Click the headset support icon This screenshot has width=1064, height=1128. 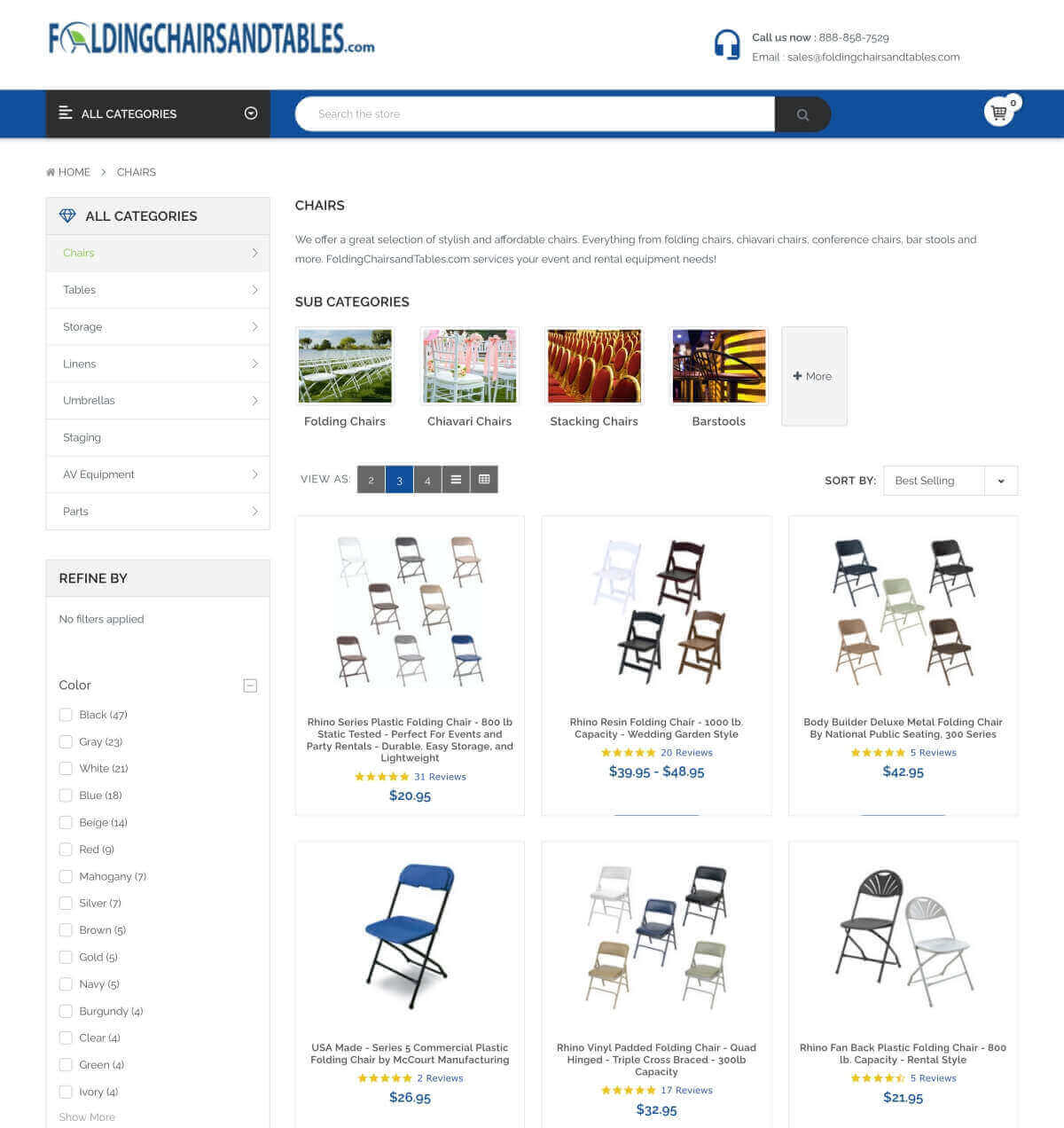(727, 44)
